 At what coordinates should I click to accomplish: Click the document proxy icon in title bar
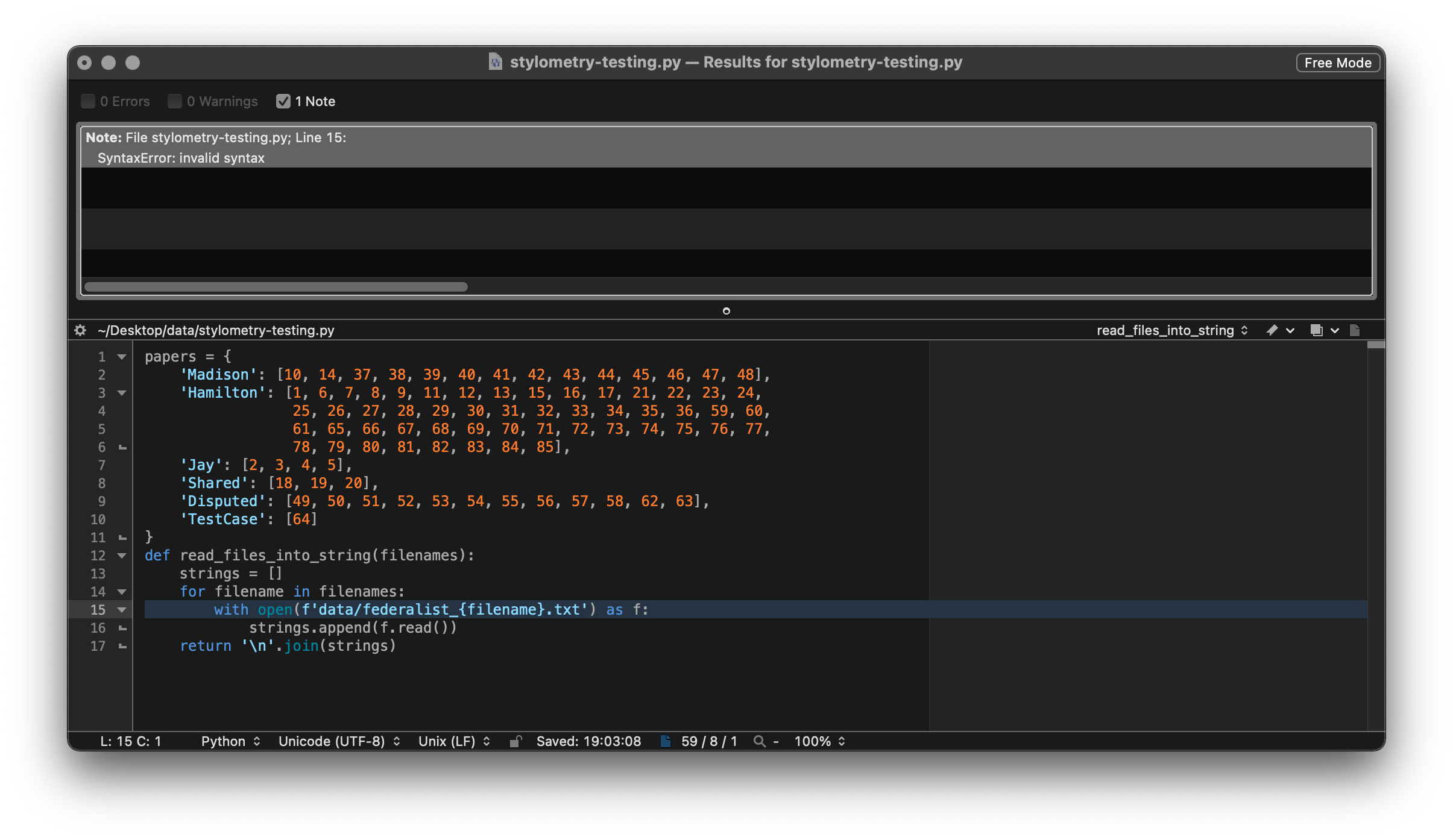point(495,62)
